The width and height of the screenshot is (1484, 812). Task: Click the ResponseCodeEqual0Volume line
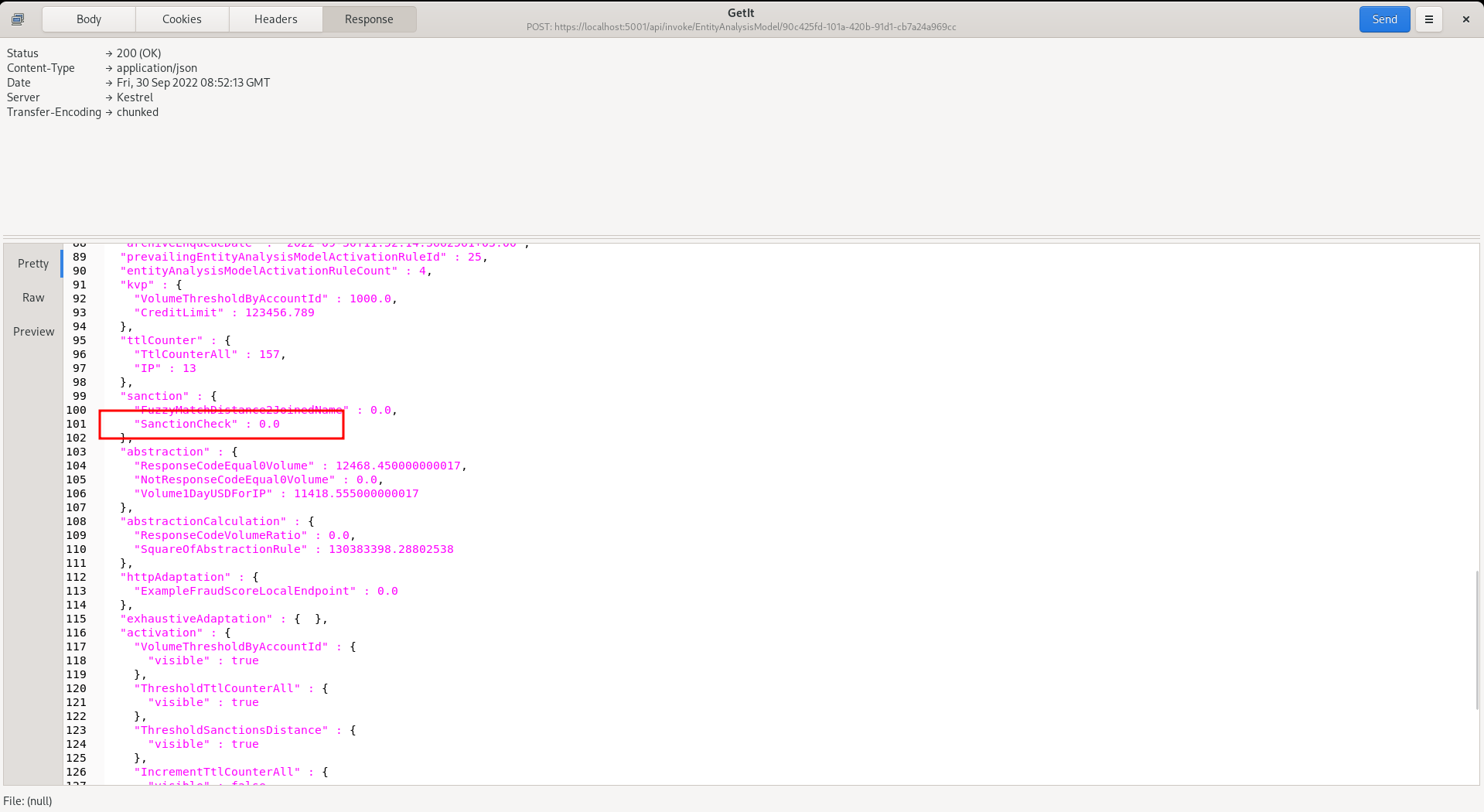[301, 466]
